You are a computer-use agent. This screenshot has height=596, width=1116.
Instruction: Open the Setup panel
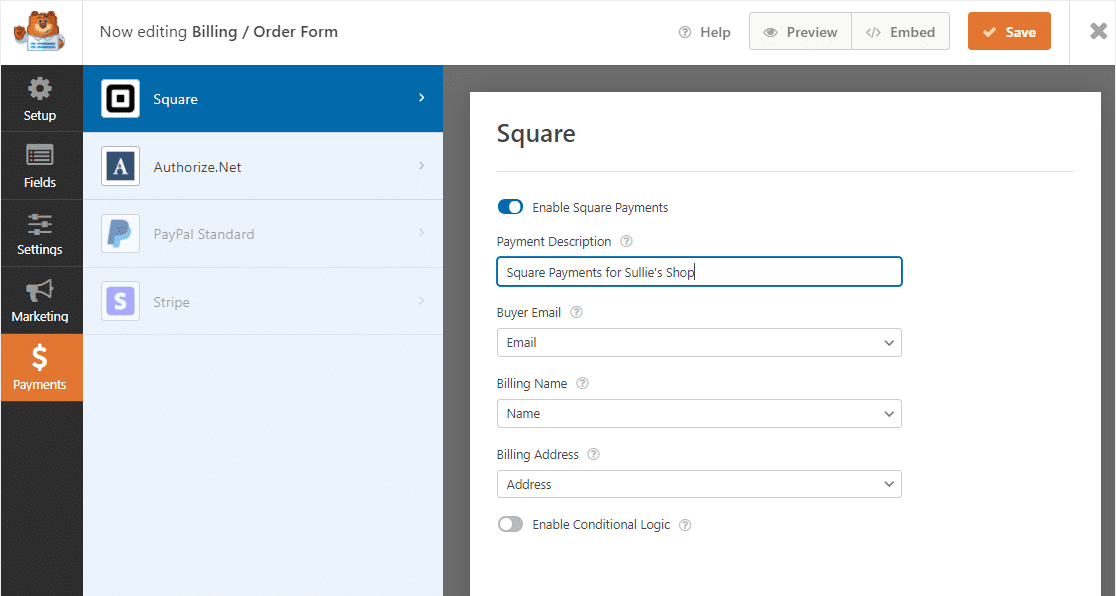(41, 97)
